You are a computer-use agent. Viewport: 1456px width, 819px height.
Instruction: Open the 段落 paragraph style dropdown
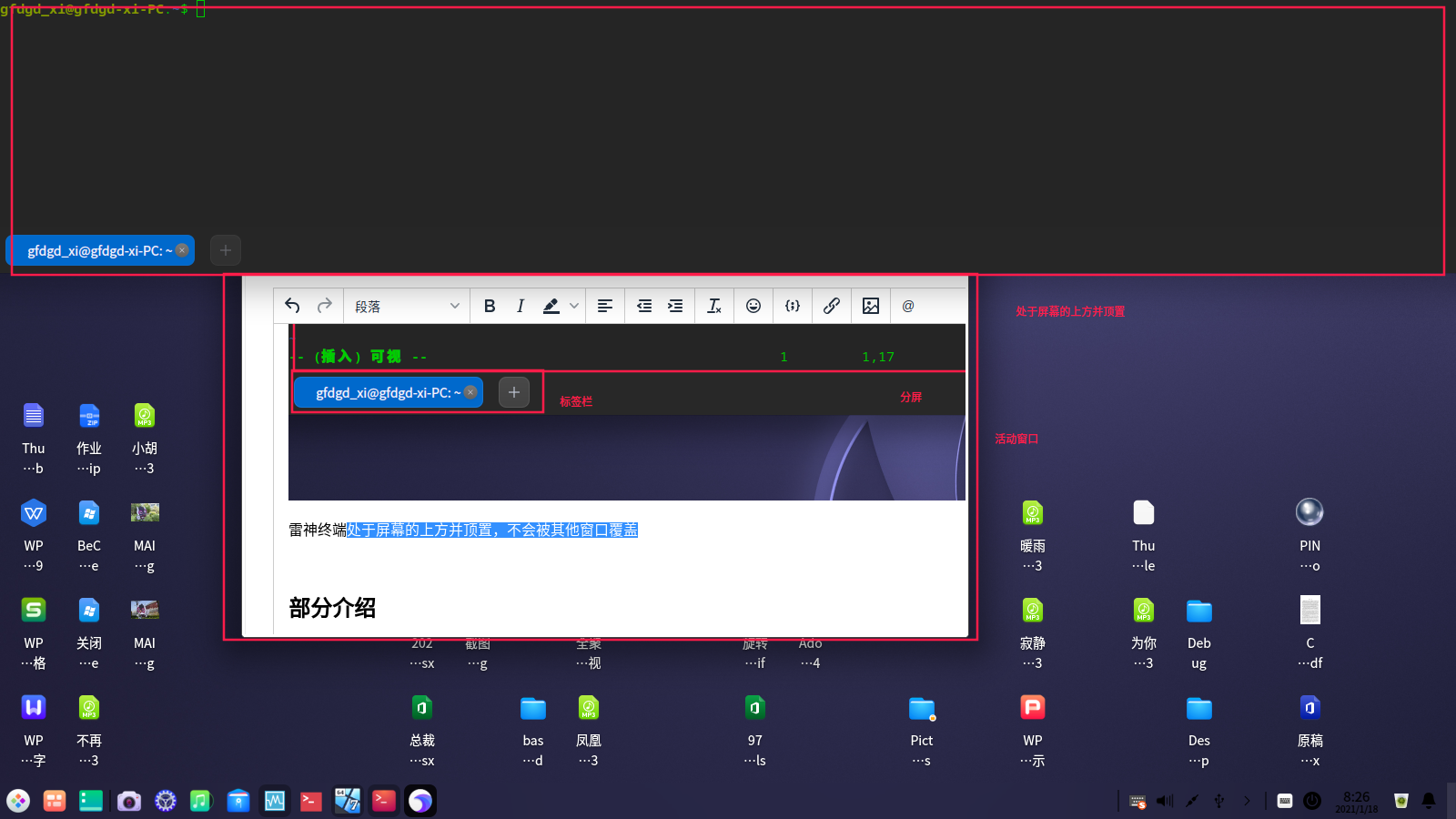pos(407,307)
